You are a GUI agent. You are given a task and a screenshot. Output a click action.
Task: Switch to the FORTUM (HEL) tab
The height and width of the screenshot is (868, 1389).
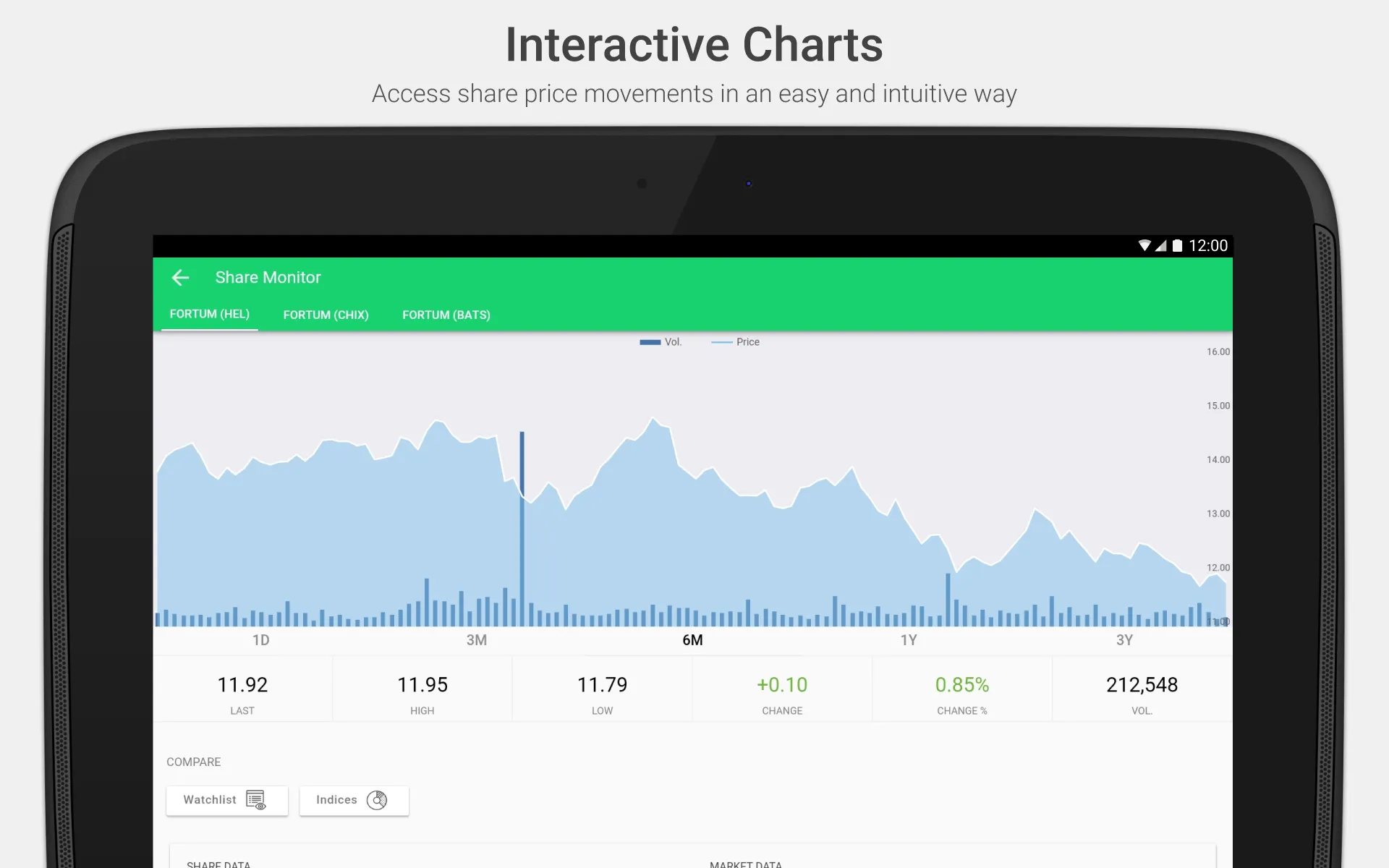point(210,314)
